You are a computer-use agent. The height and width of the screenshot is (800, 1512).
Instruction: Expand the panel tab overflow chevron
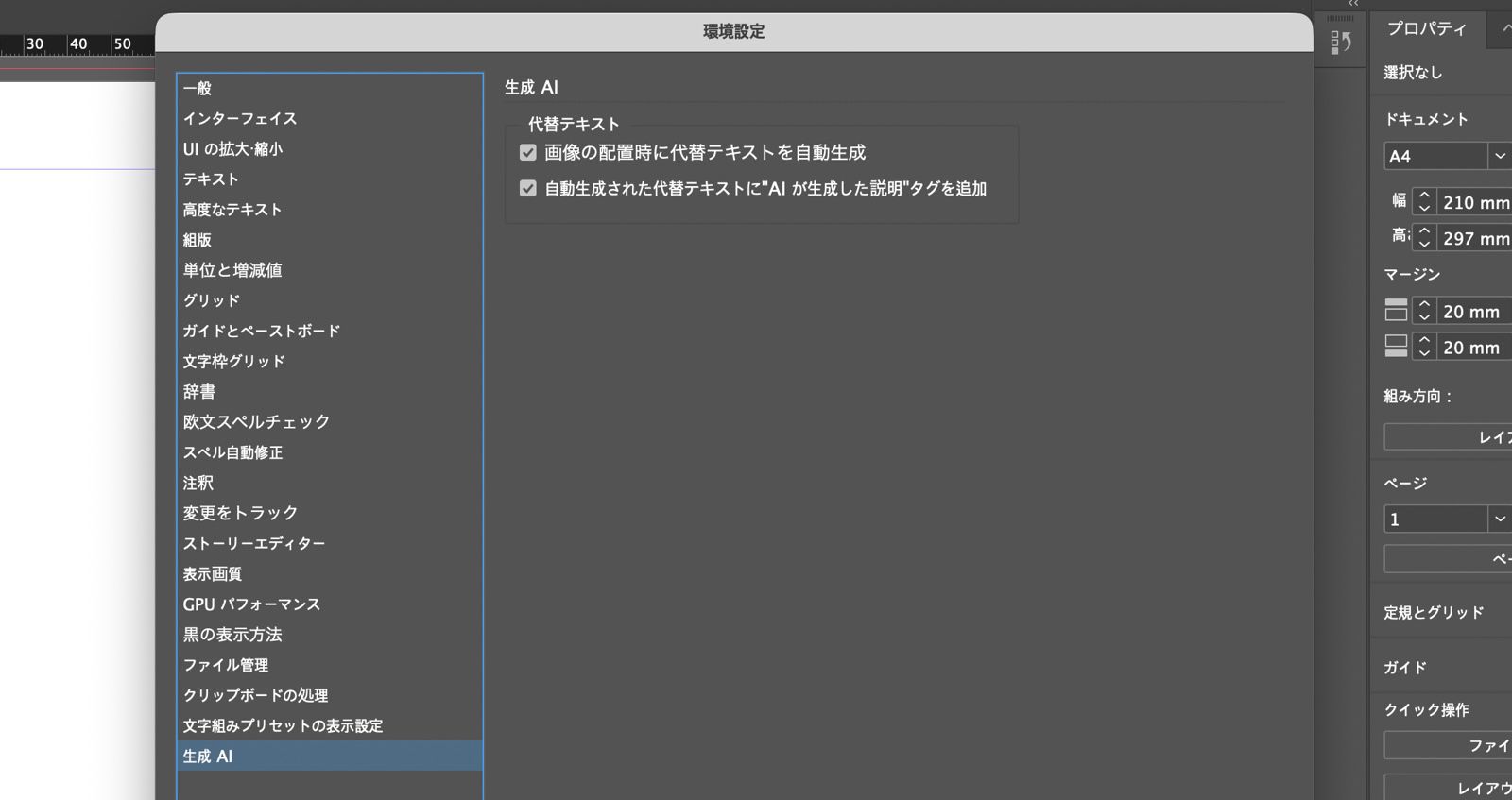pyautogui.click(x=1504, y=29)
